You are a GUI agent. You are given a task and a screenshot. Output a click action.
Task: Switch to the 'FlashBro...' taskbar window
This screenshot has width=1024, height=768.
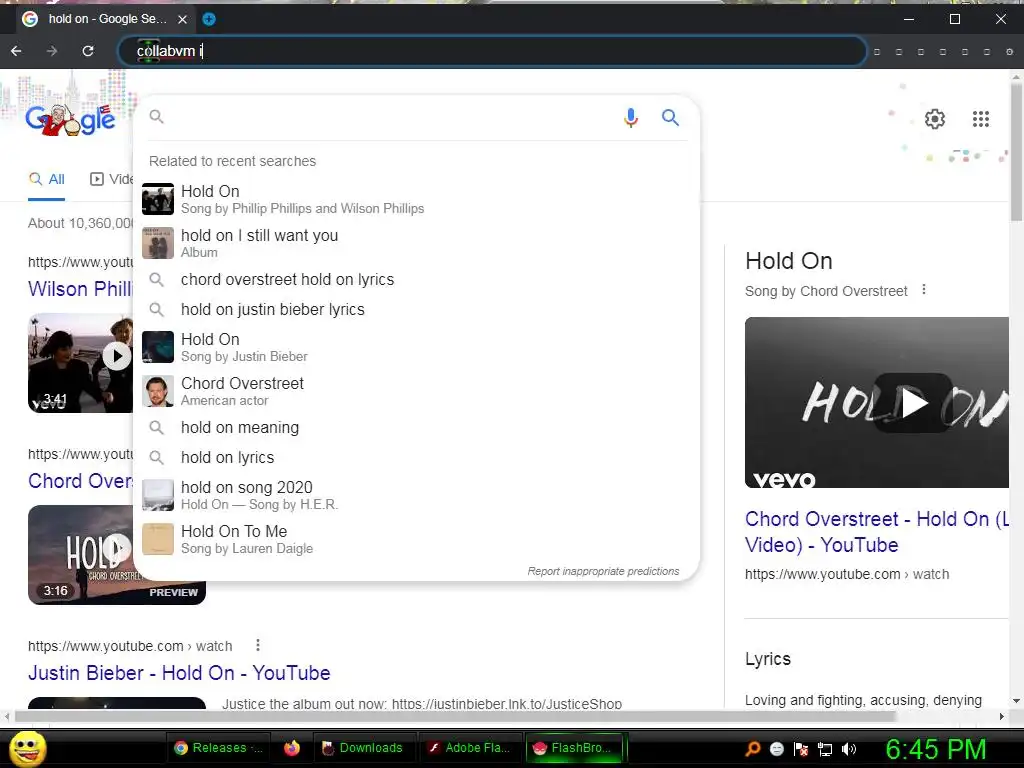575,748
